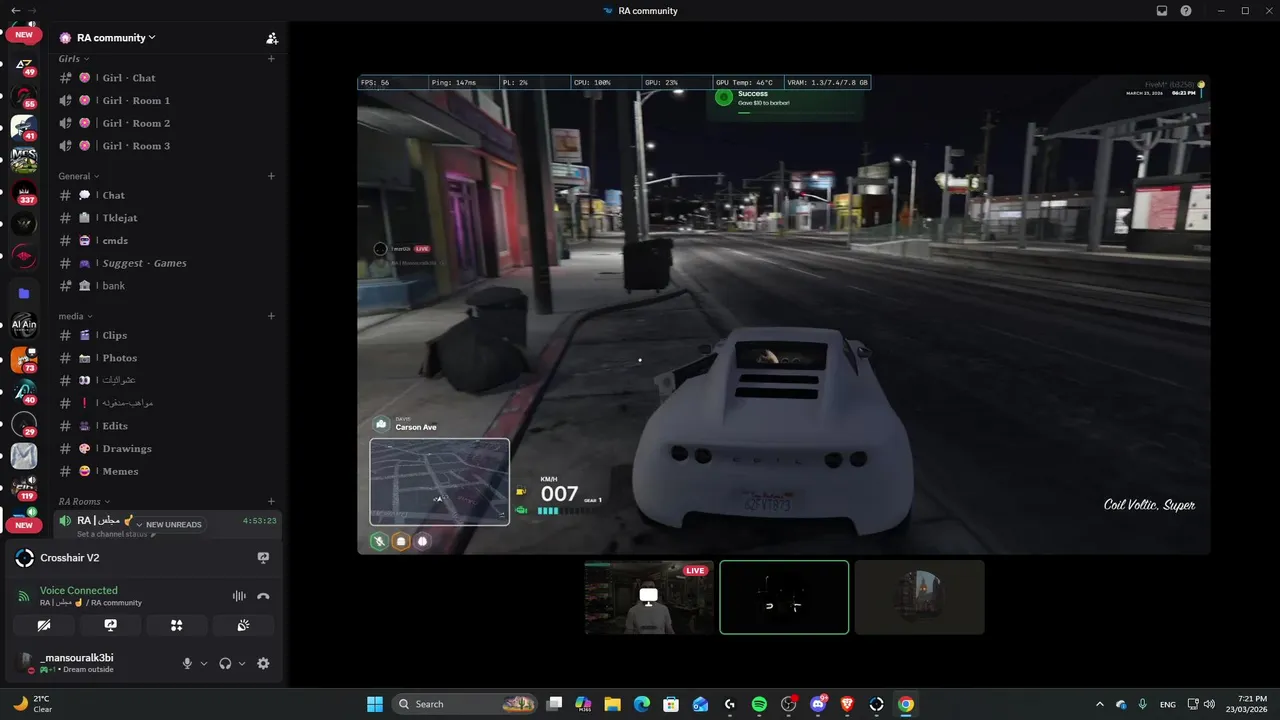
Task: Click the ENG language indicator
Action: [1168, 704]
